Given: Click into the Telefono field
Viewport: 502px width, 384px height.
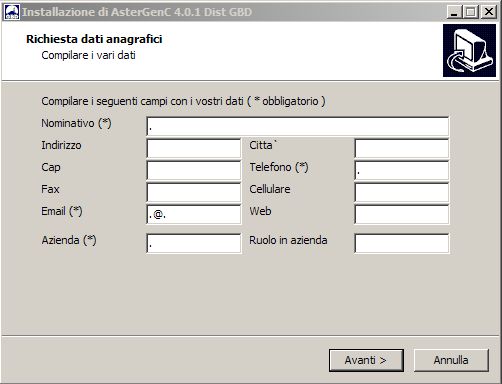Looking at the screenshot, I should click(x=402, y=170).
